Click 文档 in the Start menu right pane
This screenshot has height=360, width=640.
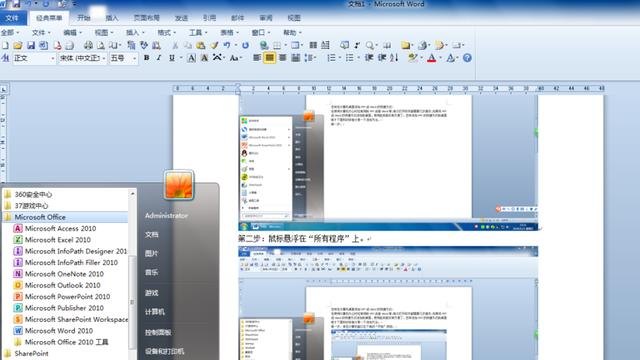coord(152,235)
